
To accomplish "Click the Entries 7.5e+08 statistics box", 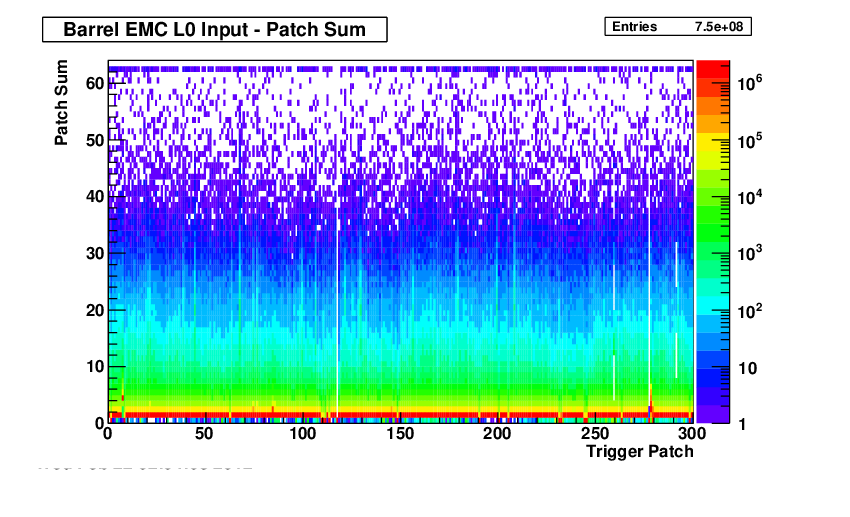I will 678,27.
